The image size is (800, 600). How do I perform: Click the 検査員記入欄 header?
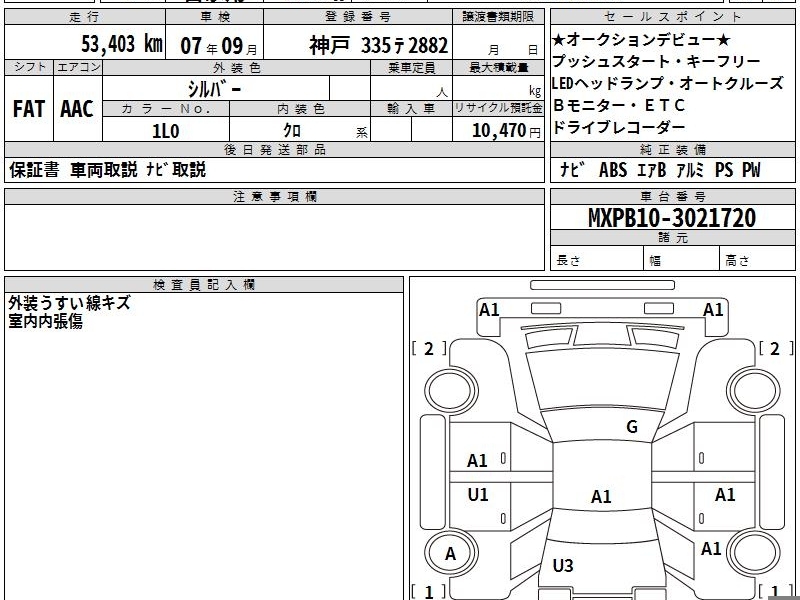point(204,285)
